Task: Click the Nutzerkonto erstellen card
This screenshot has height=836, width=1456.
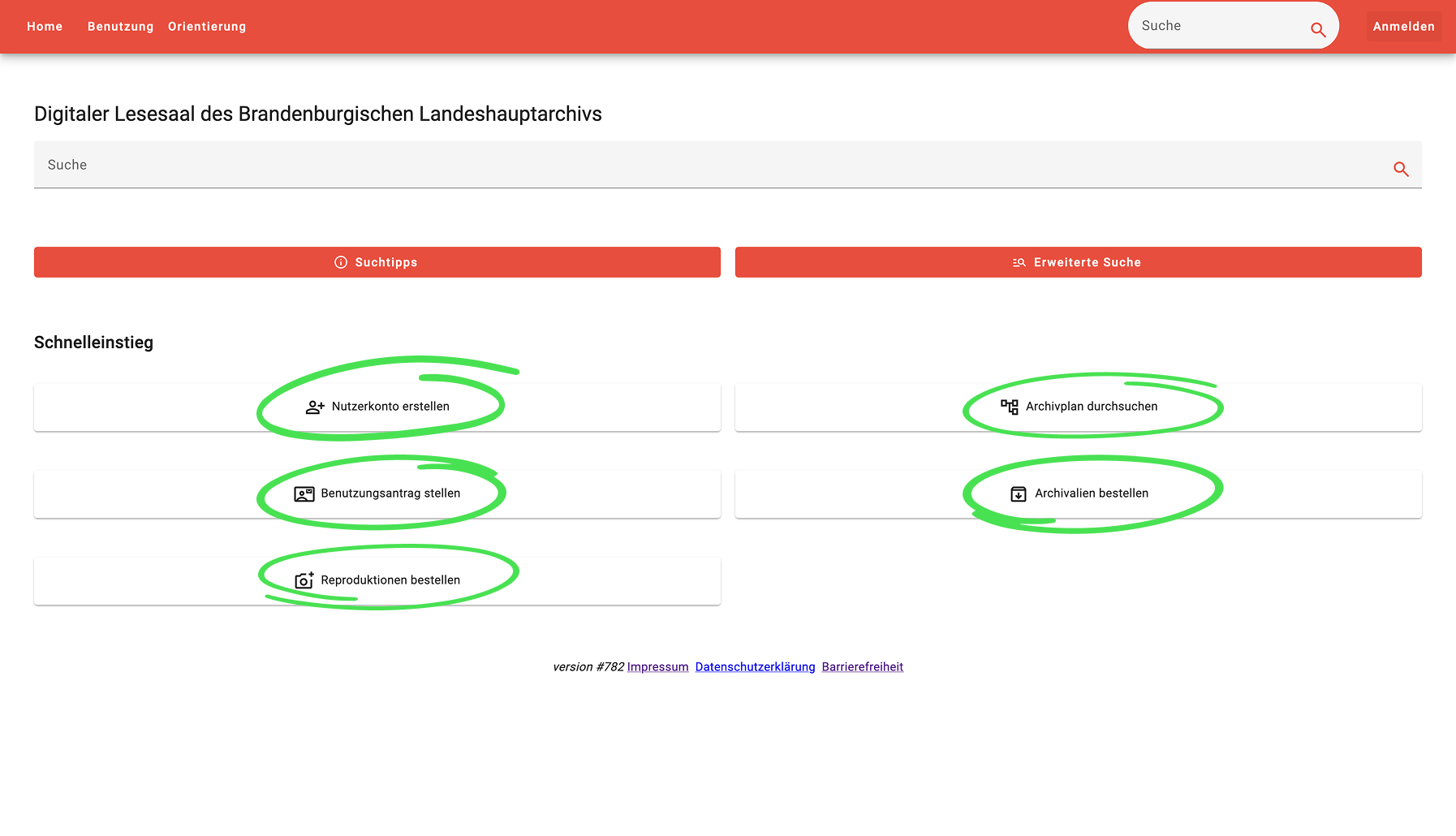Action: [377, 407]
